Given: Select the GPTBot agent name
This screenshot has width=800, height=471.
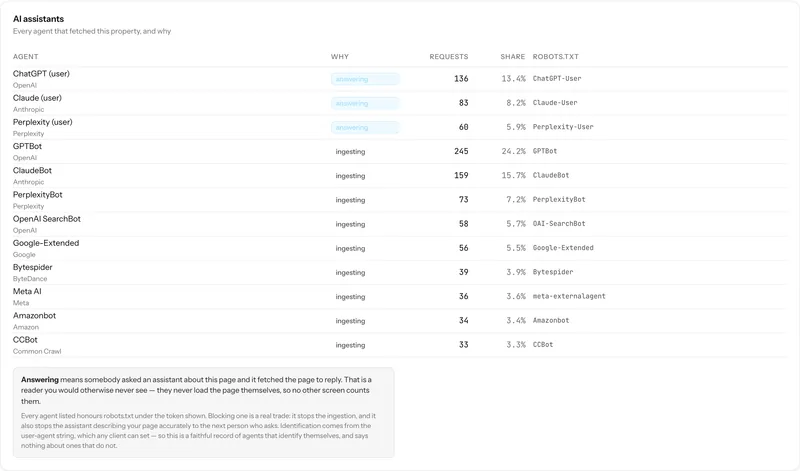Looking at the screenshot, I should [28, 146].
